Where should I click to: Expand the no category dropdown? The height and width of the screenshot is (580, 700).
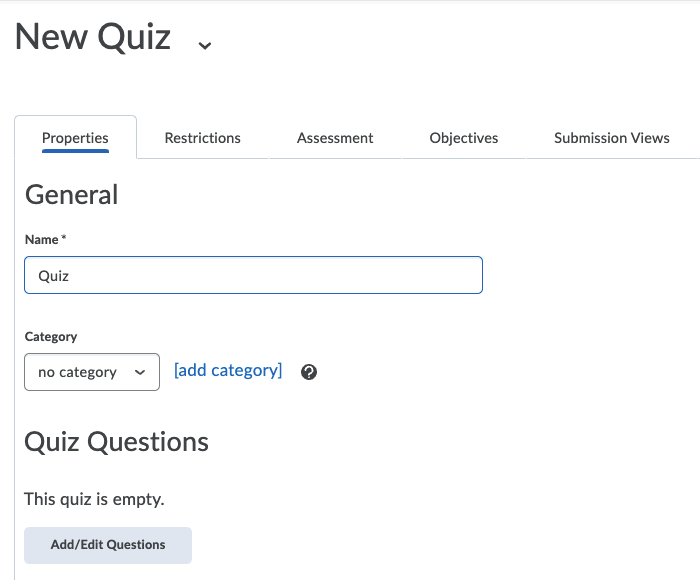(x=91, y=372)
